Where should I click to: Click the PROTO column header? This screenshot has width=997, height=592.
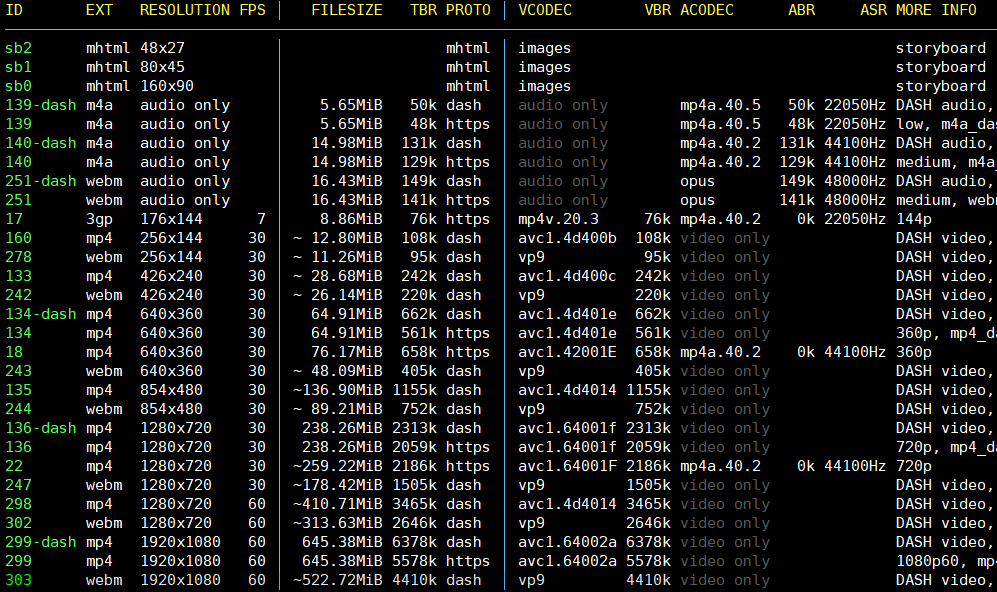click(x=468, y=10)
